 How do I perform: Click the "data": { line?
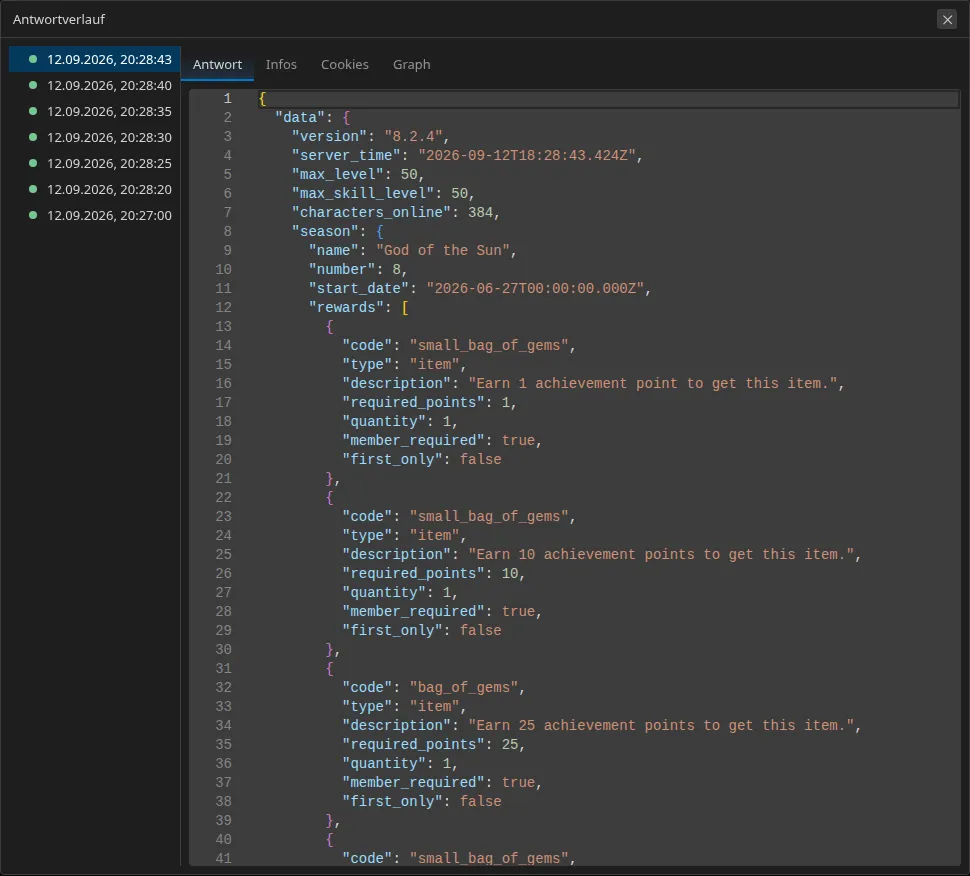[313, 118]
